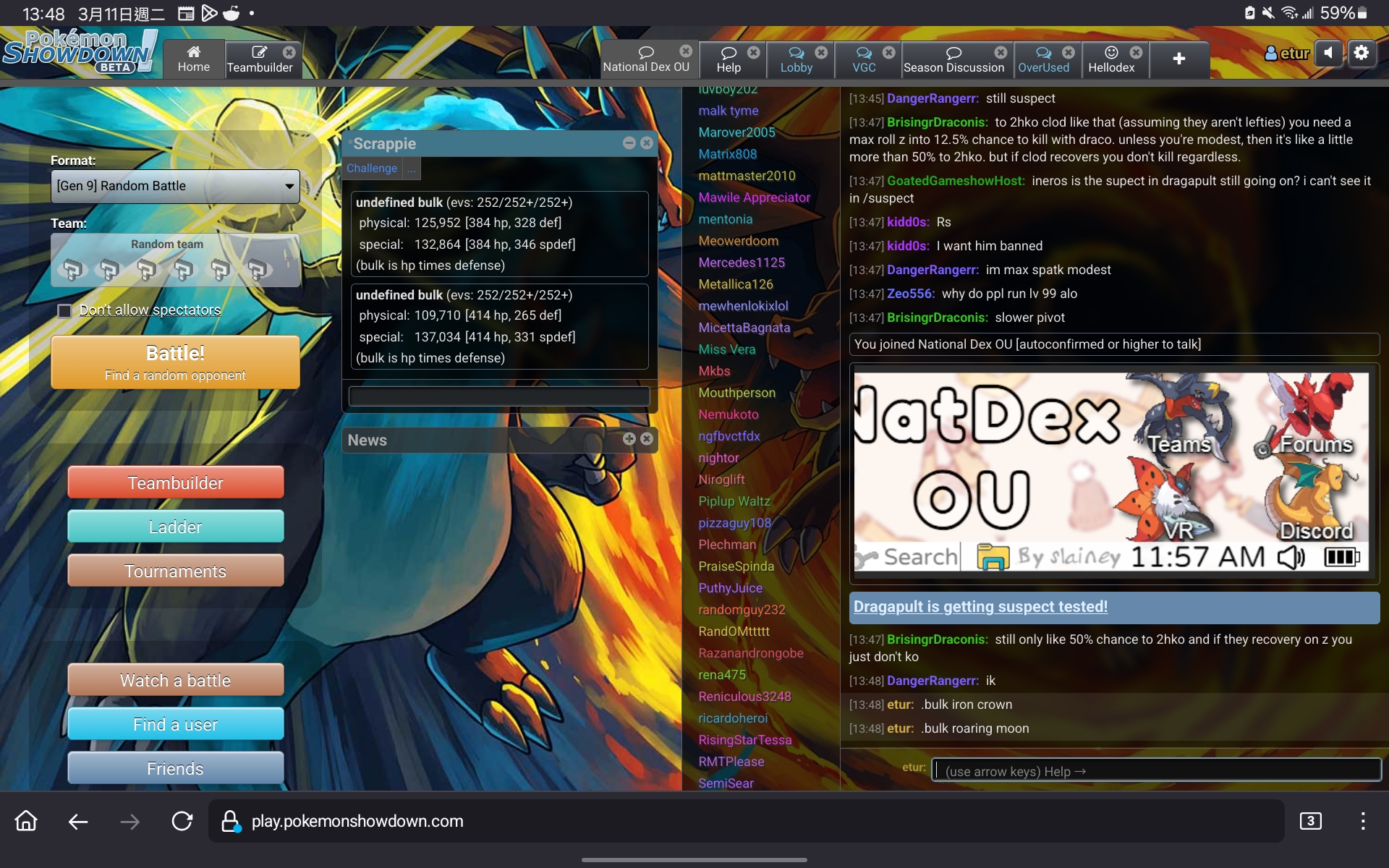This screenshot has height=868, width=1389.
Task: Go to browser home page
Action: [26, 821]
